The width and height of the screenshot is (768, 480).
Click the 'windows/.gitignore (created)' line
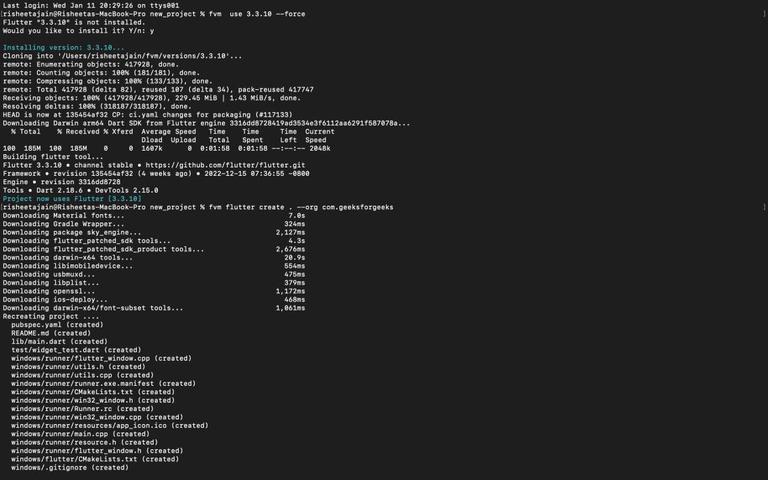pyautogui.click(x=70, y=467)
